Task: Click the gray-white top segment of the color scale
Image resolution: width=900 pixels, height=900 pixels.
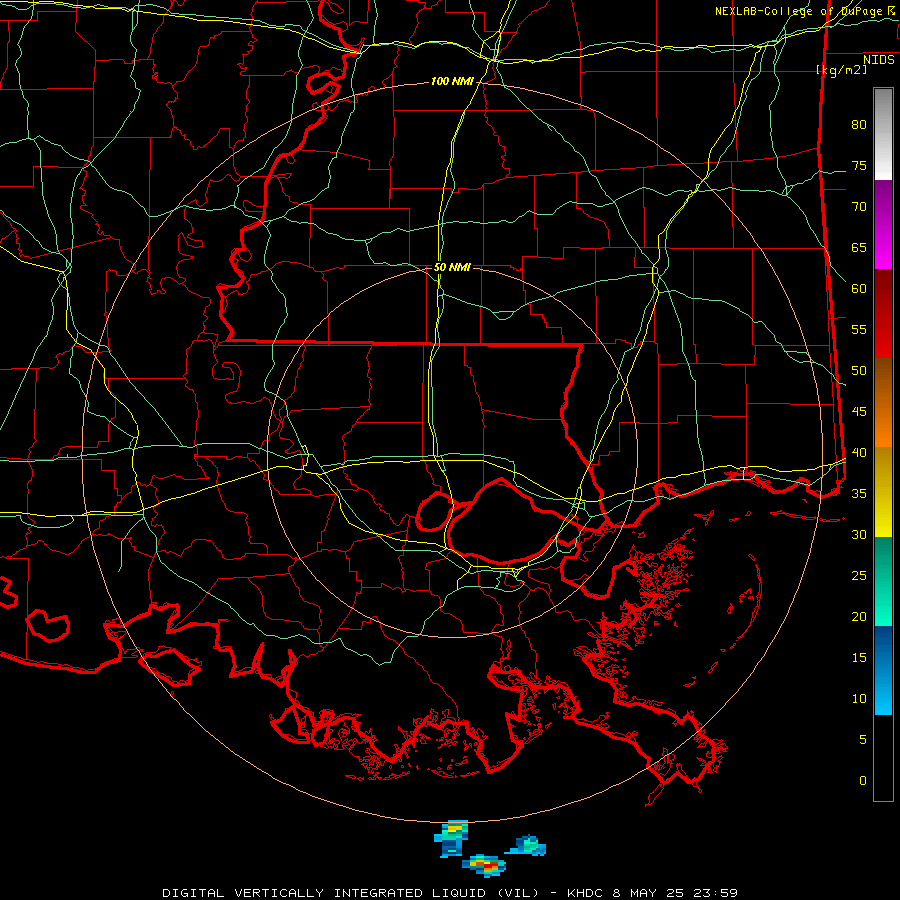Action: point(883,134)
